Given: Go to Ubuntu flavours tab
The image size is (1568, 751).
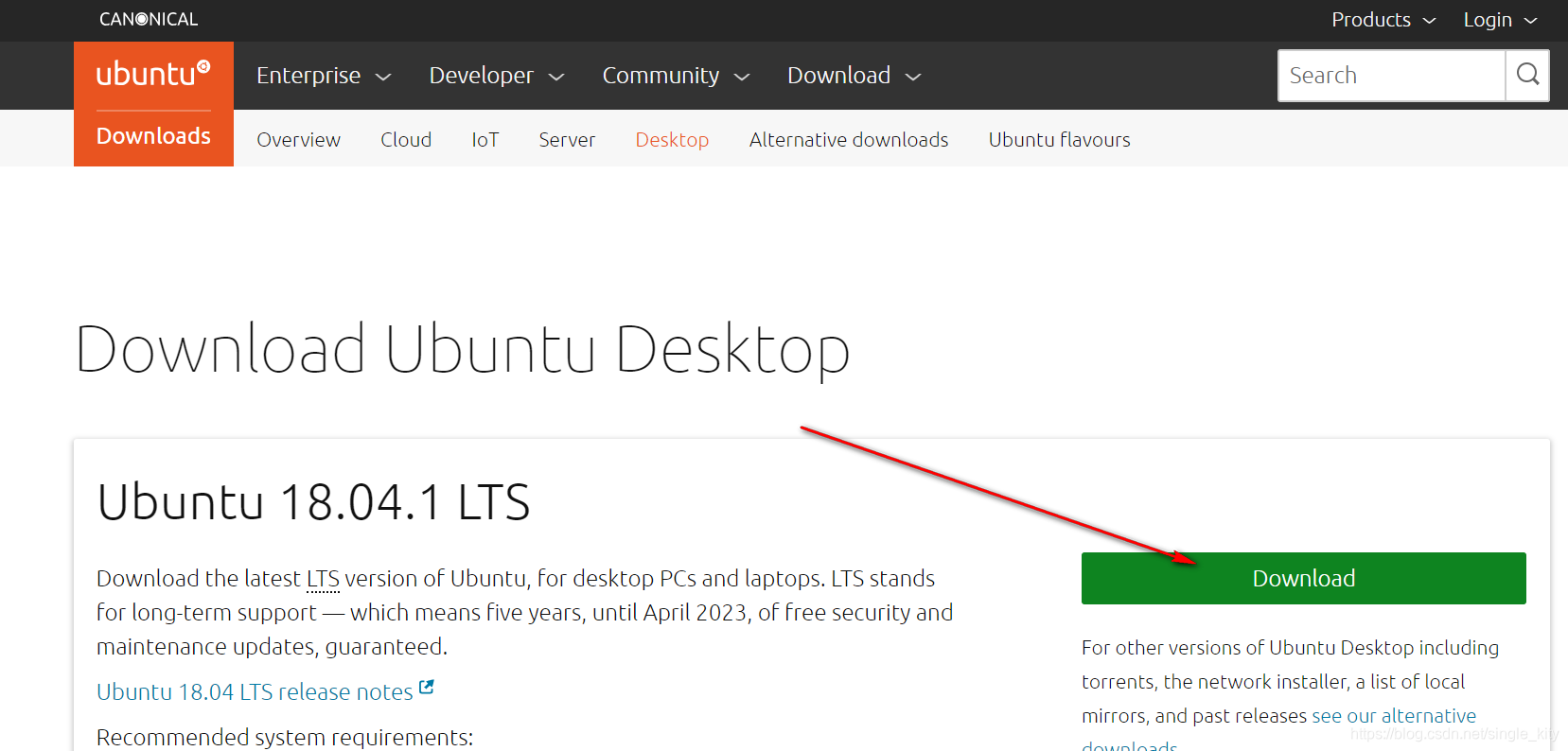Looking at the screenshot, I should [1060, 140].
